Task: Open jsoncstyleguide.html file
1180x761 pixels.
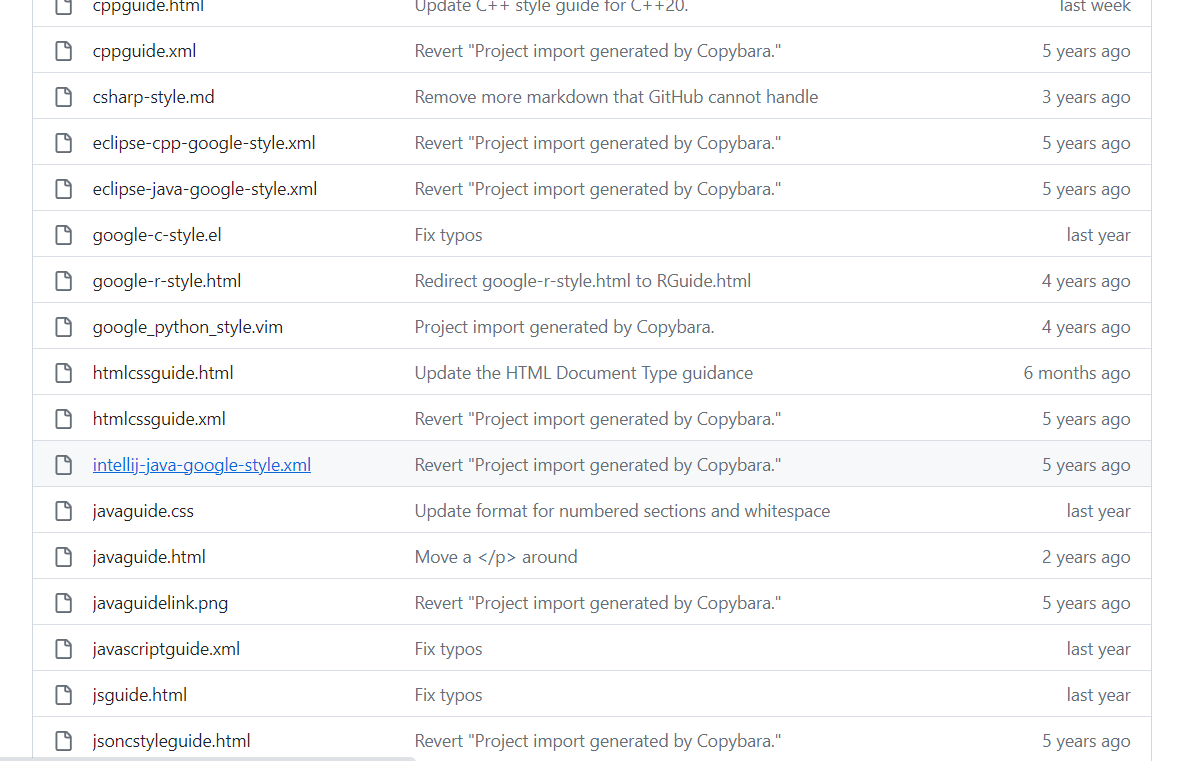Action: point(172,741)
